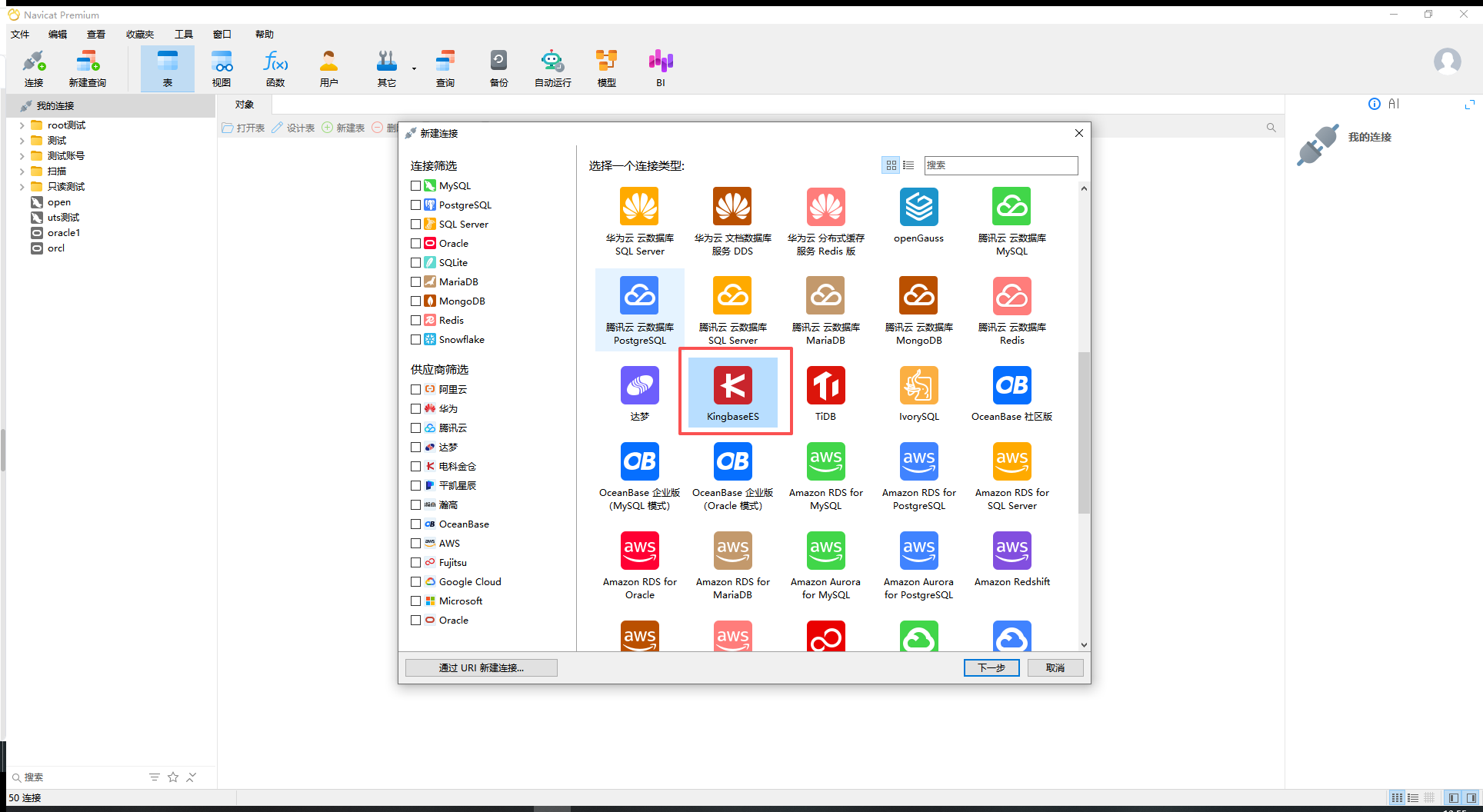Check the 腾讯云 vendor filter

416,428
